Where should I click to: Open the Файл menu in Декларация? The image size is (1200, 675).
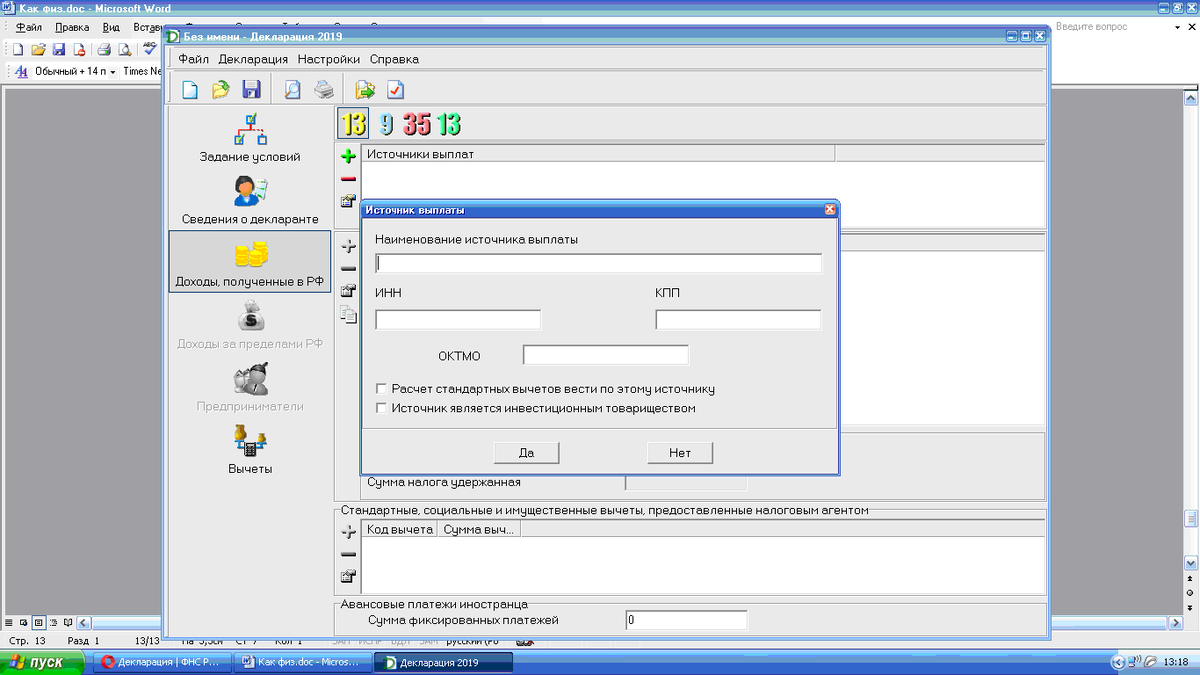click(194, 59)
